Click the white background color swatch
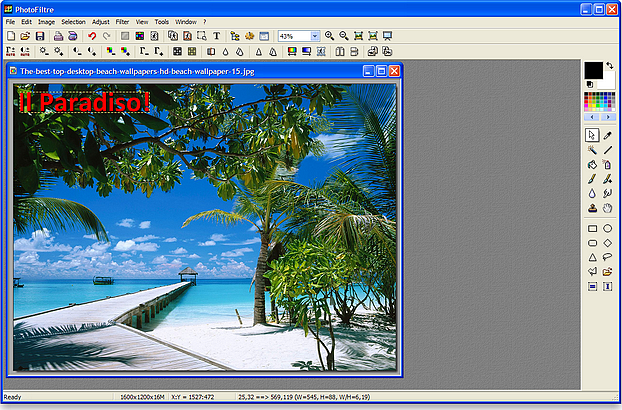The image size is (622, 410). [608, 81]
